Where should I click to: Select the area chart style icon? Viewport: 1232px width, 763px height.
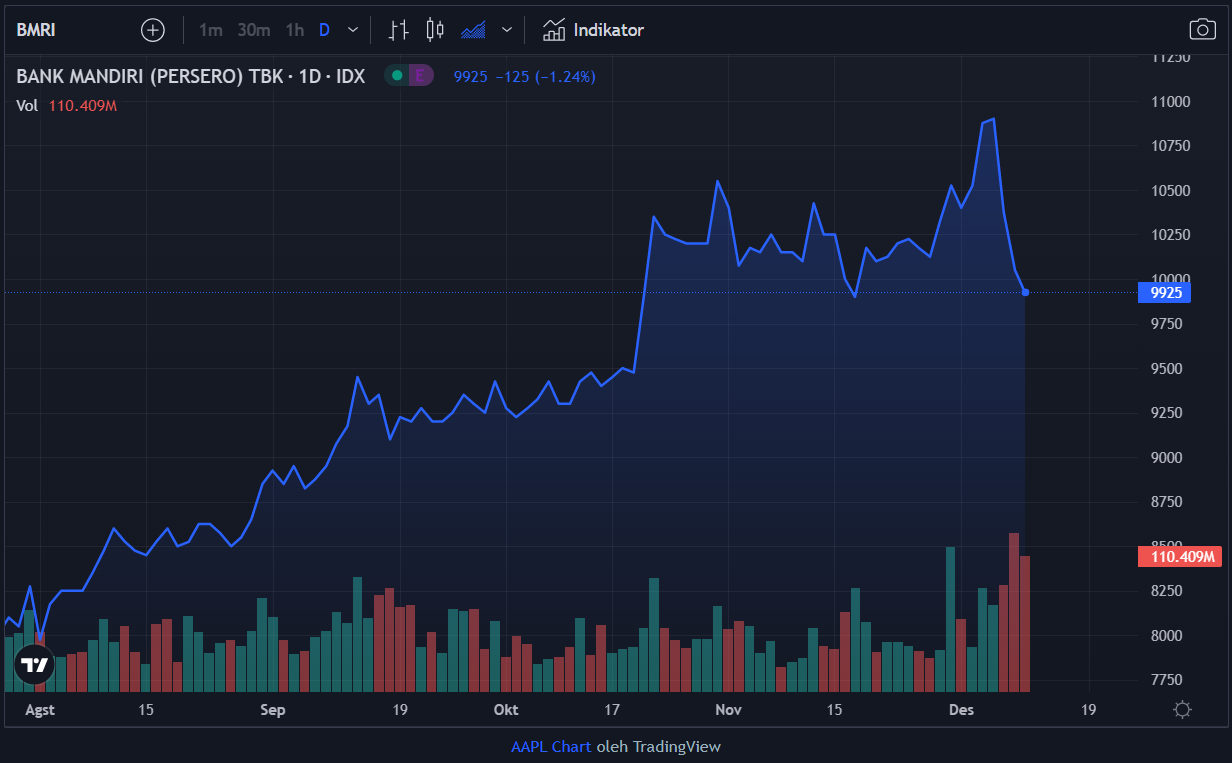pos(473,30)
